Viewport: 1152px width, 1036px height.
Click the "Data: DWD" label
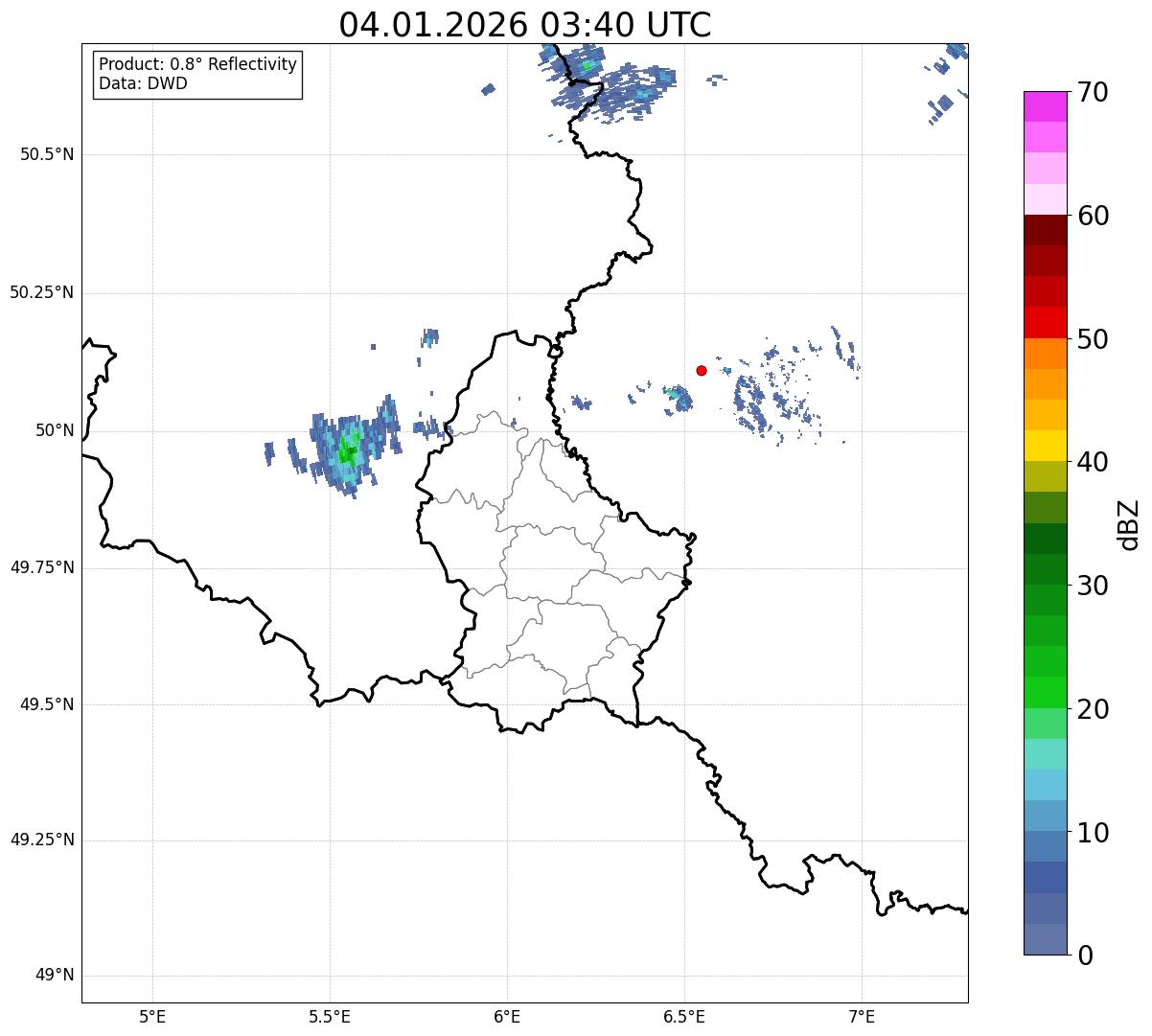tap(143, 83)
